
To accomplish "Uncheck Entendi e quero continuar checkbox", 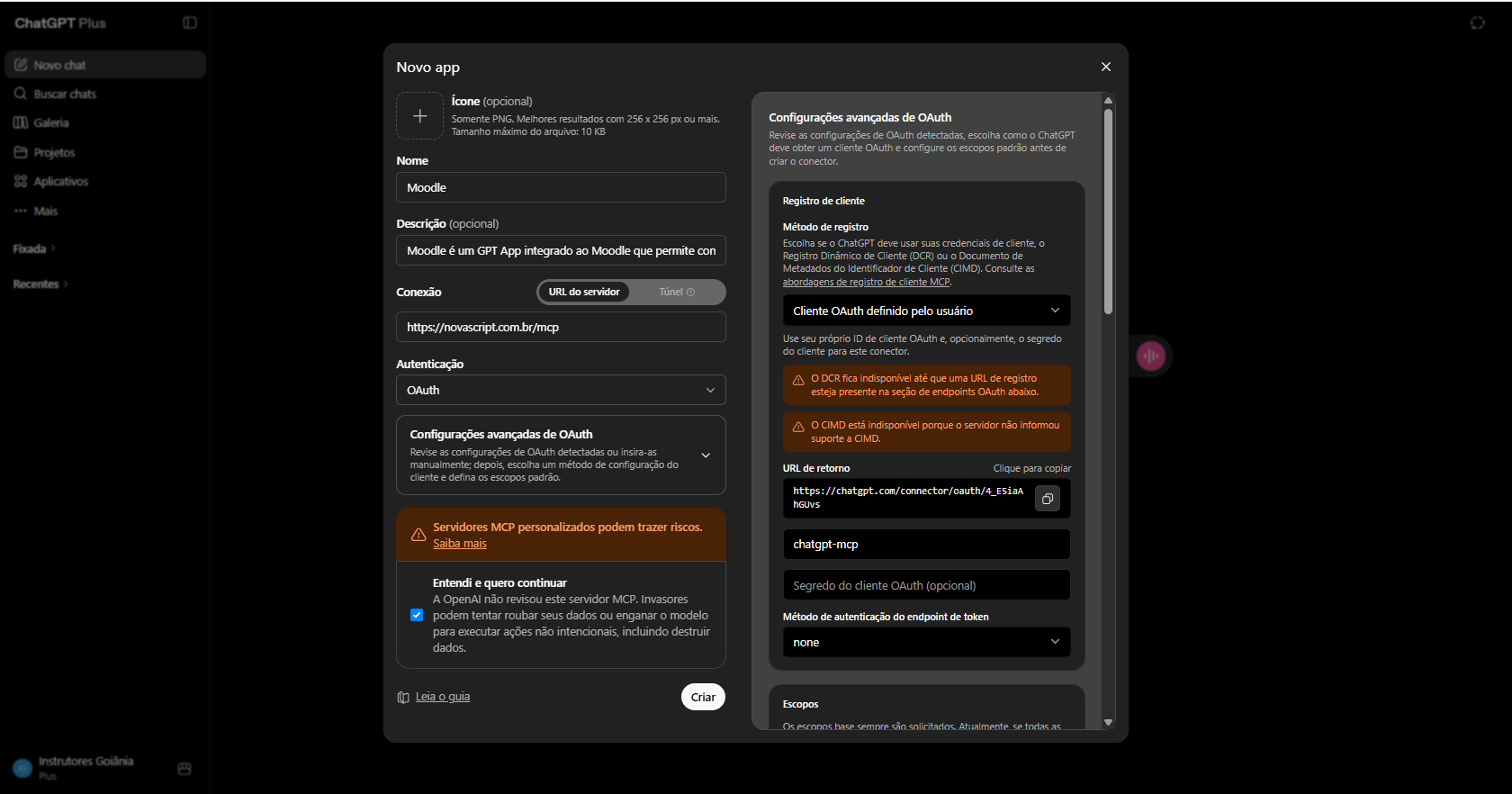I will (417, 615).
